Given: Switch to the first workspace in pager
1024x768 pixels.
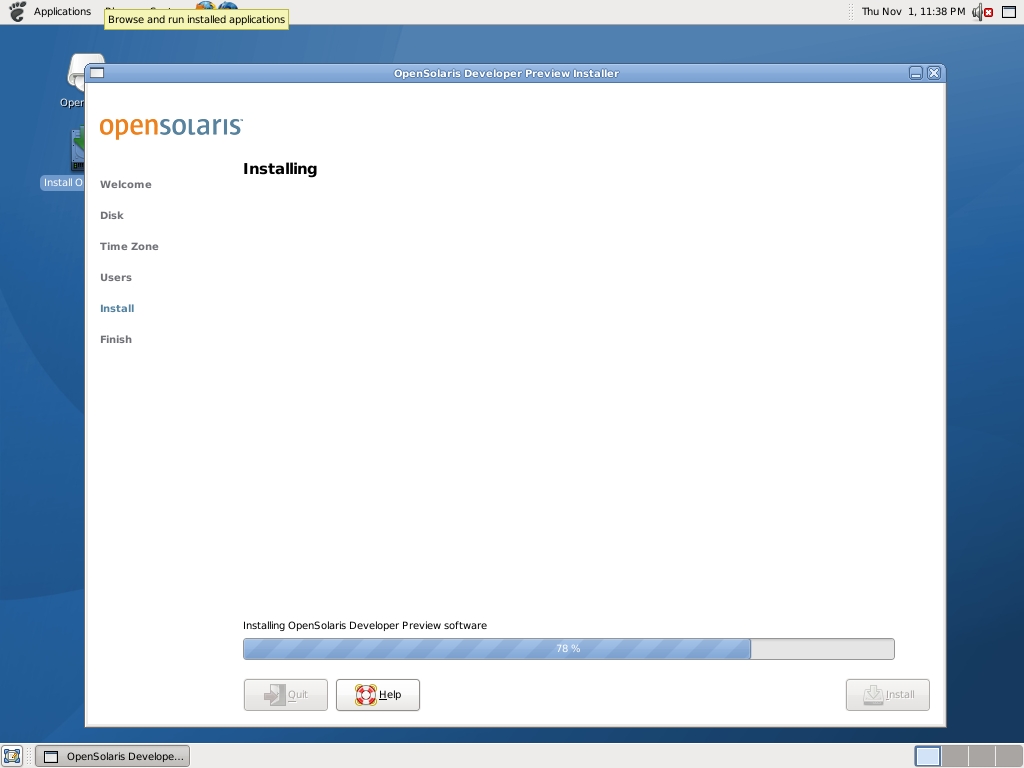Looking at the screenshot, I should point(928,756).
